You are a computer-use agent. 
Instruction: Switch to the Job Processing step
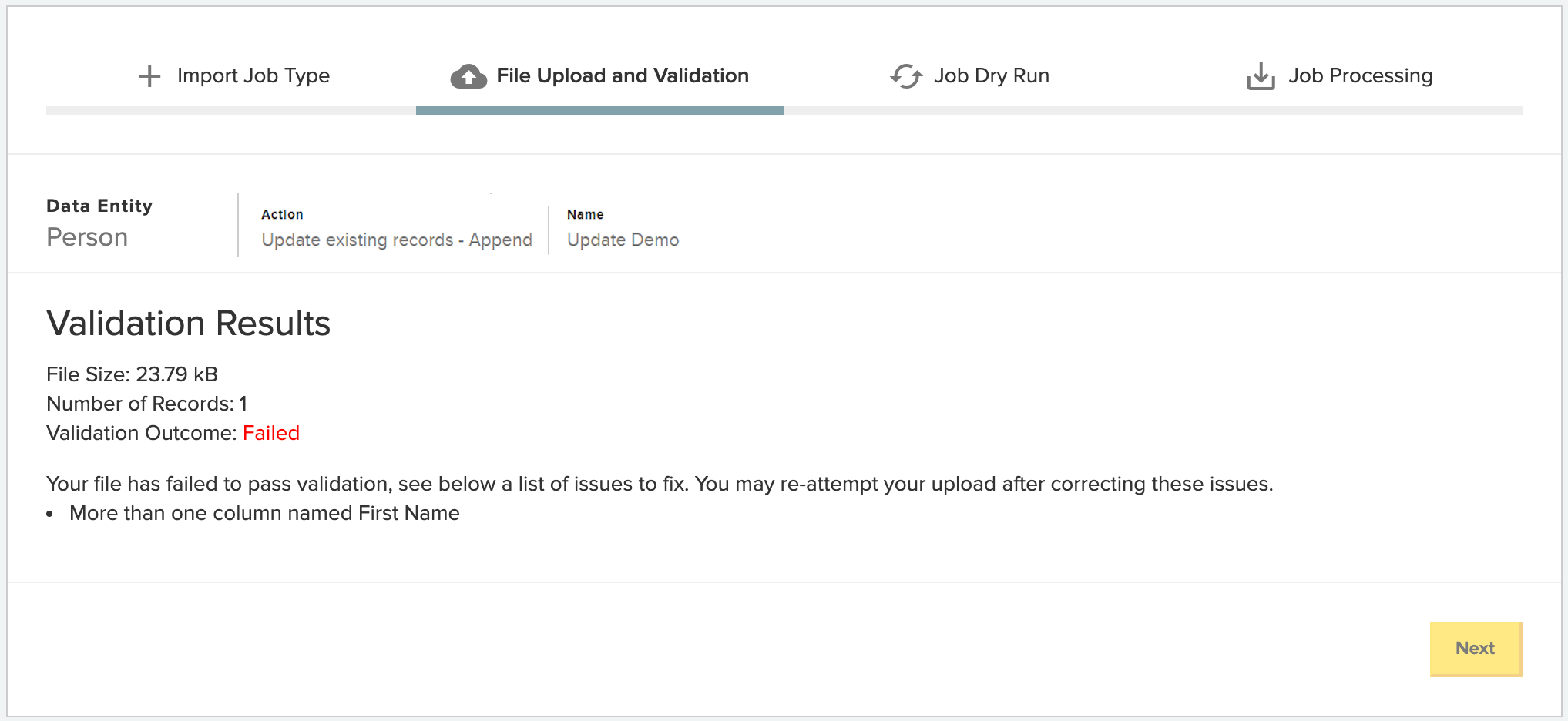[1339, 75]
